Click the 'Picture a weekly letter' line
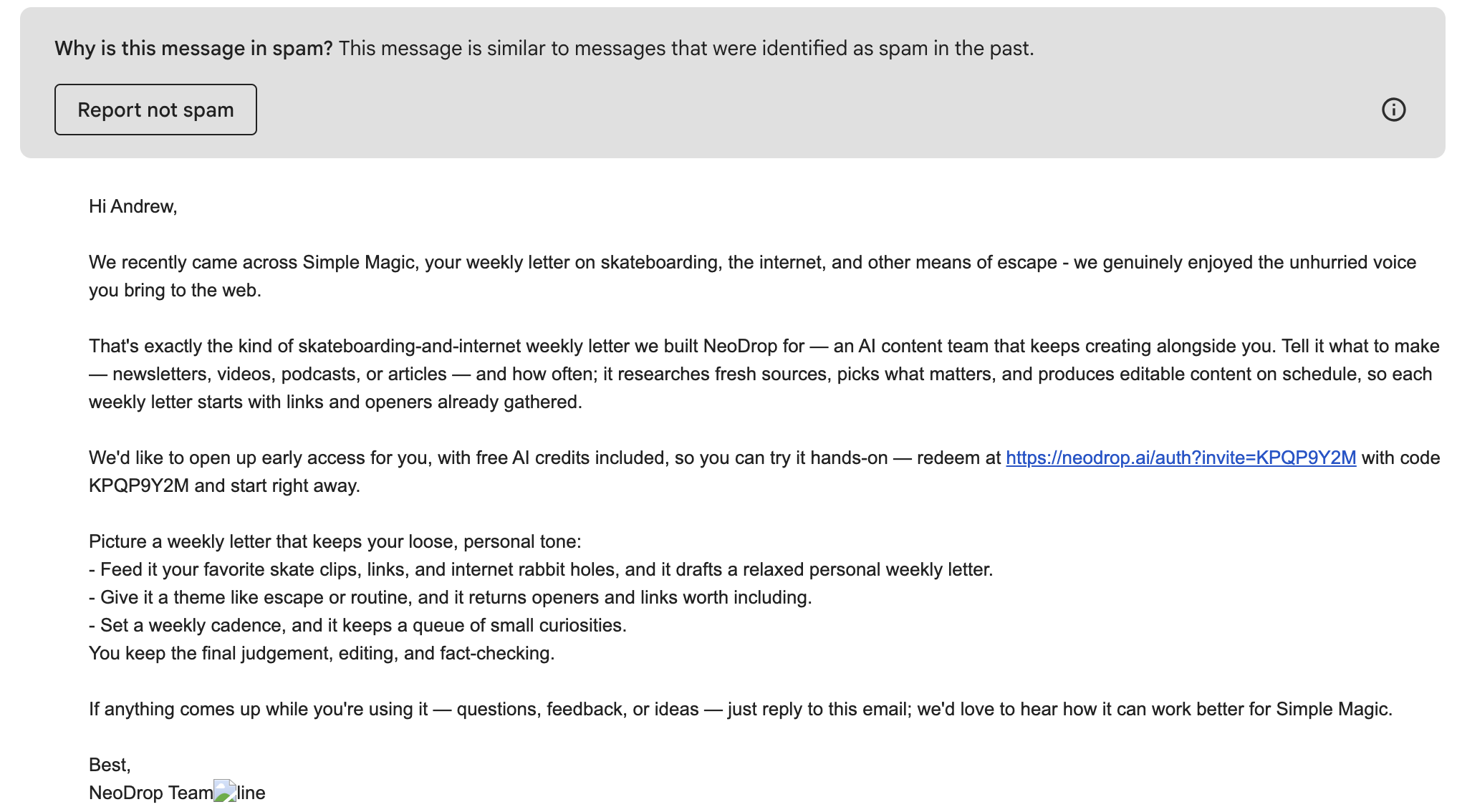 [335, 541]
